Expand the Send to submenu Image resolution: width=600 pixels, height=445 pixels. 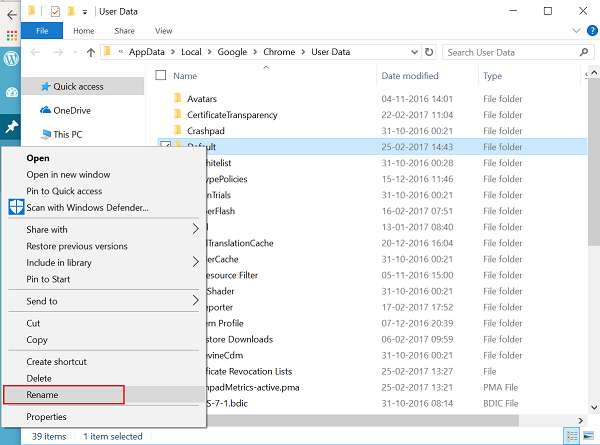196,300
